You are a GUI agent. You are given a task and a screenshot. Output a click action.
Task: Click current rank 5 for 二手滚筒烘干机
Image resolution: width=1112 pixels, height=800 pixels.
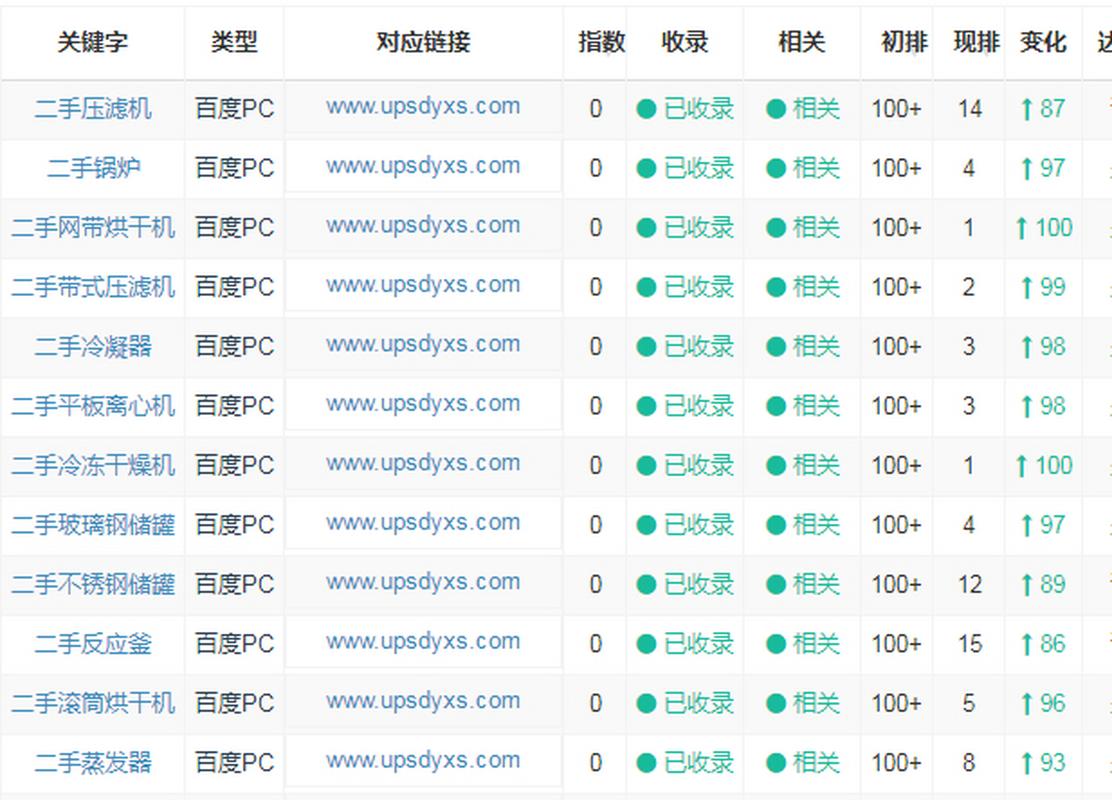click(969, 704)
